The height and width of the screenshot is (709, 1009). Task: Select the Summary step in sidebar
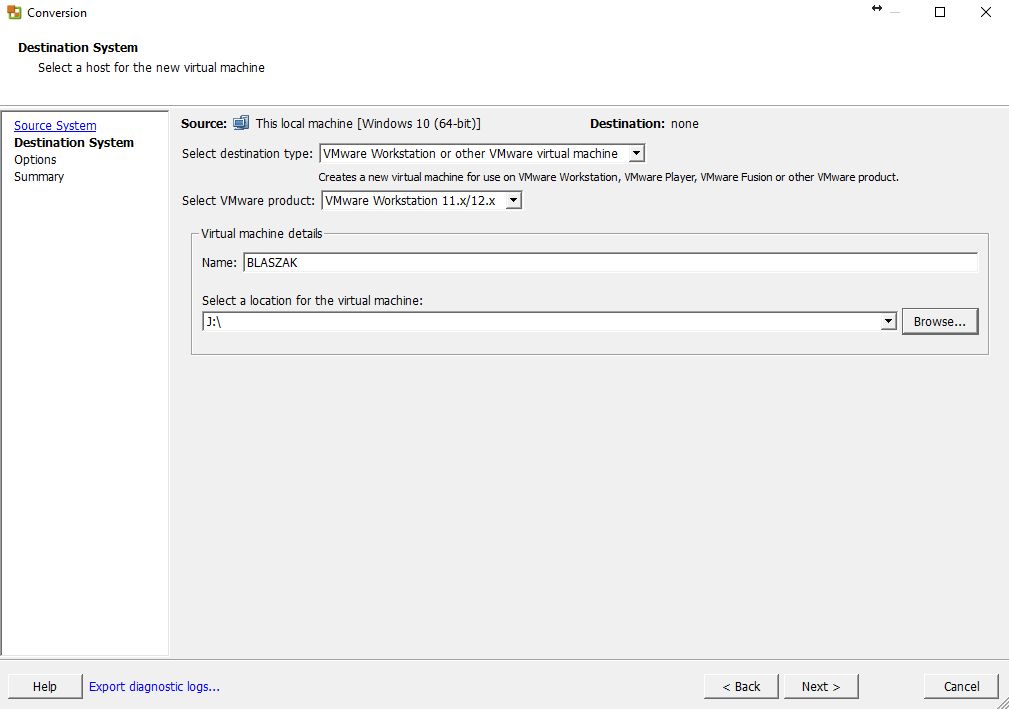(39, 176)
